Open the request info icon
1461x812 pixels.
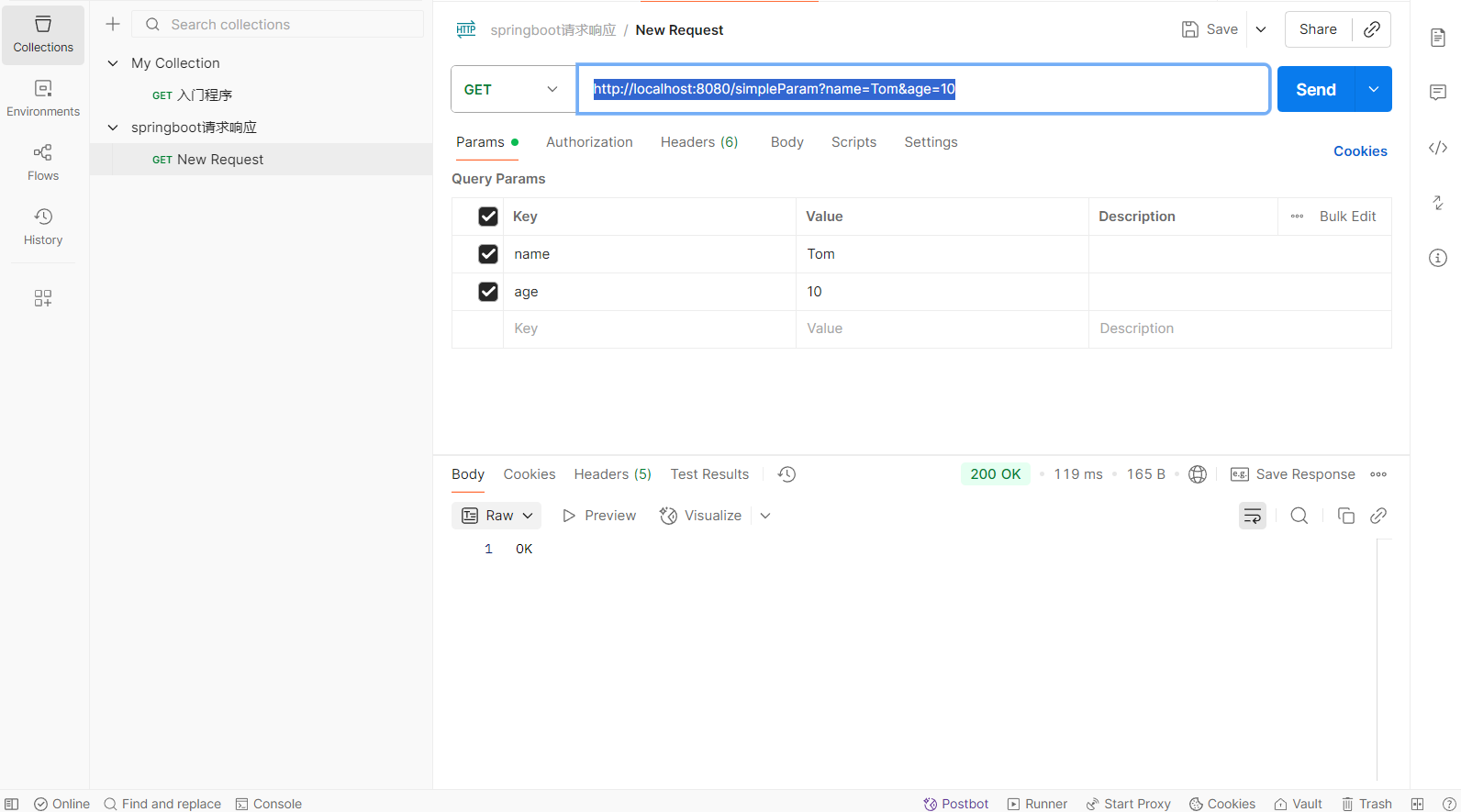click(1438, 258)
